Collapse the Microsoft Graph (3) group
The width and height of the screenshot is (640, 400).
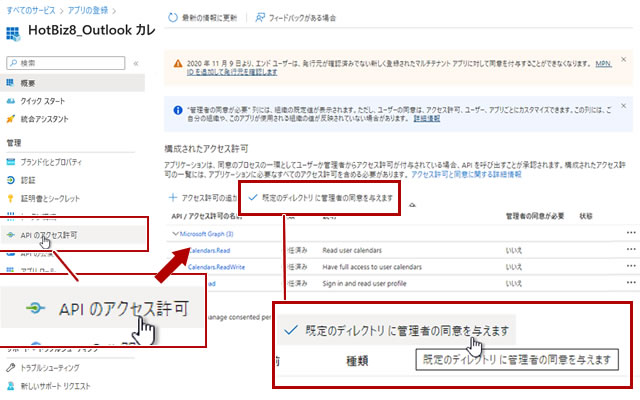coord(176,234)
